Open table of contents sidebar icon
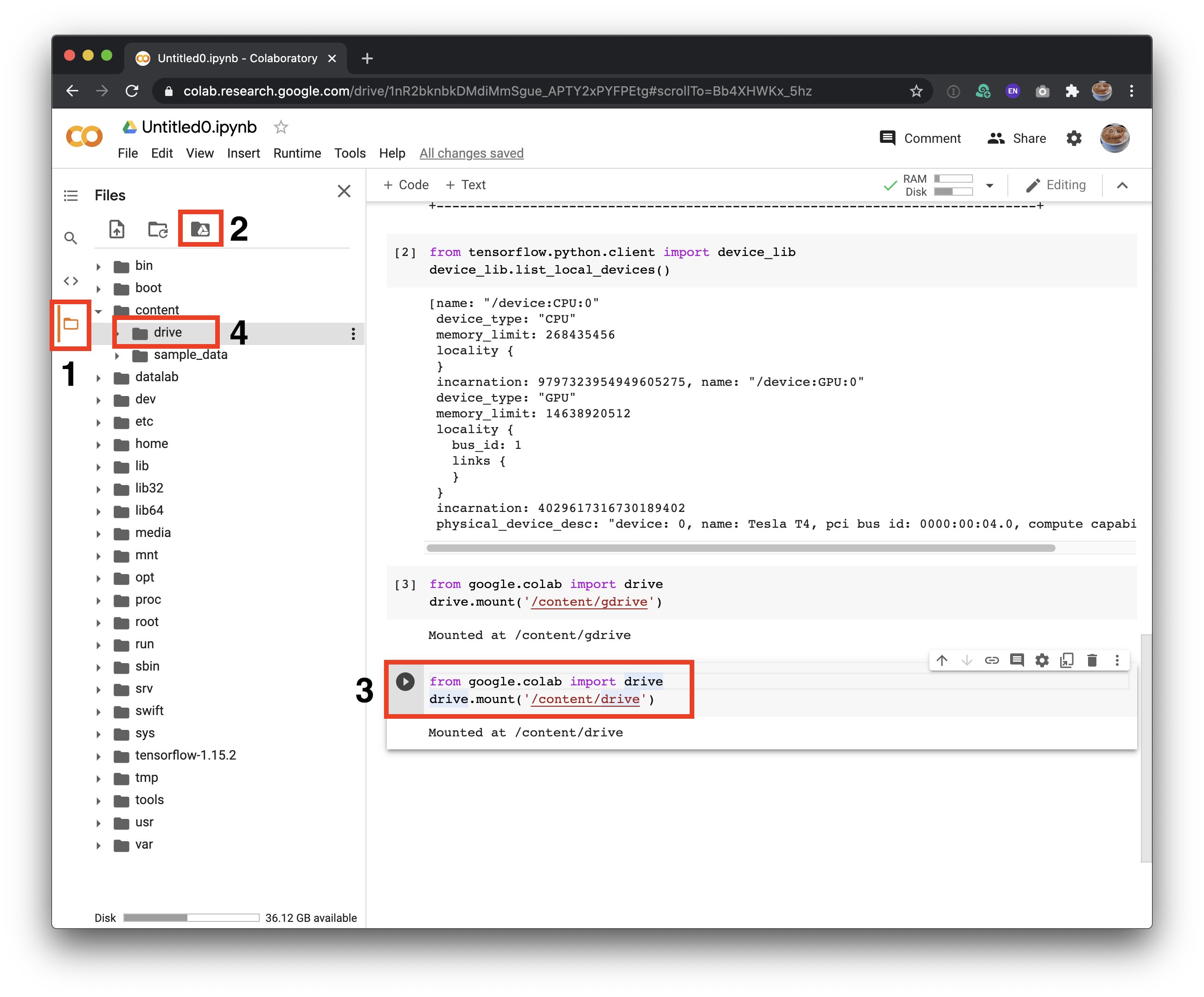 [x=70, y=196]
